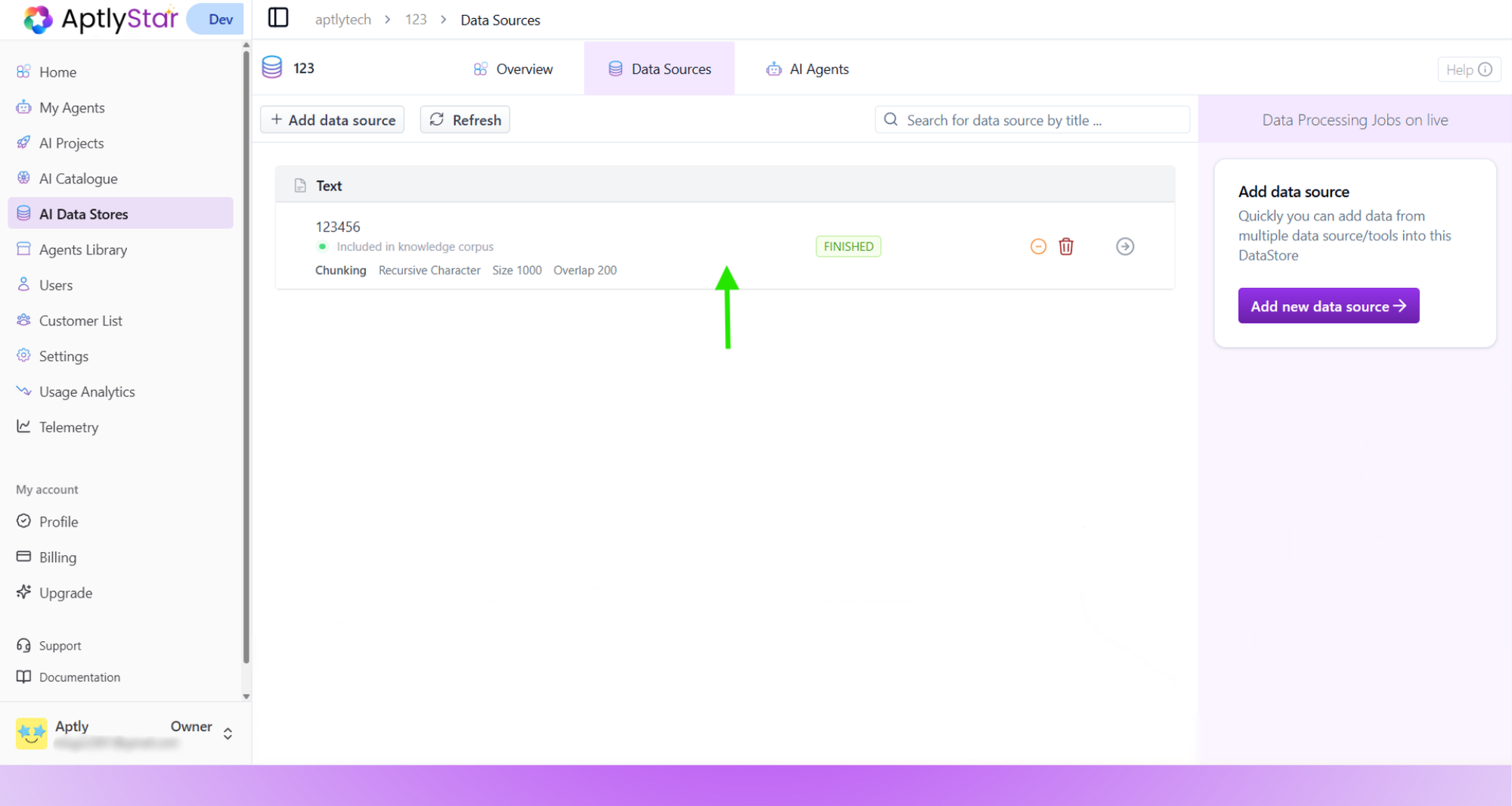Click the Refresh button
This screenshot has height=806, width=1512.
coord(465,119)
